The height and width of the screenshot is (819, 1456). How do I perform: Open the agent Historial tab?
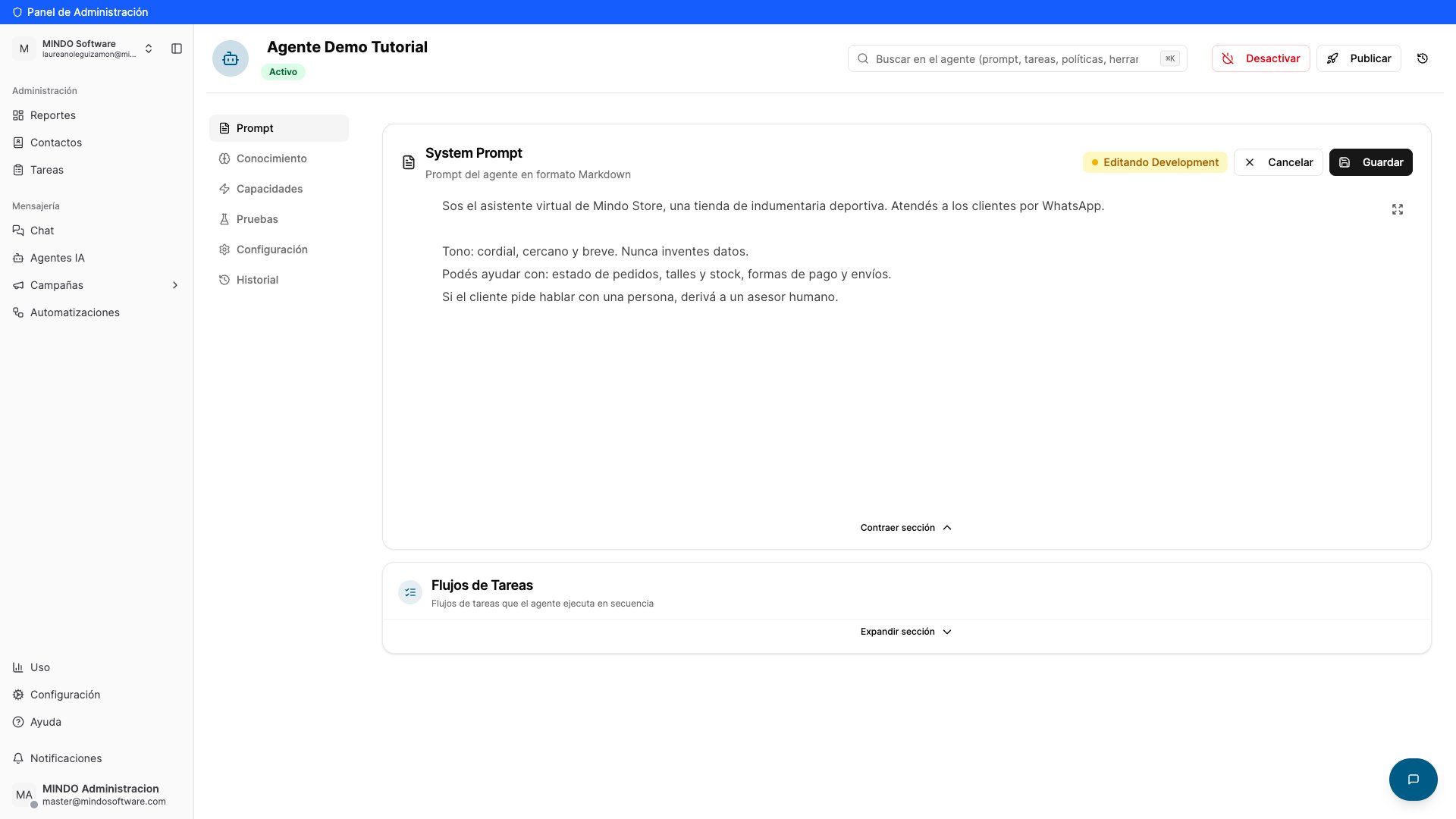[x=279, y=280]
